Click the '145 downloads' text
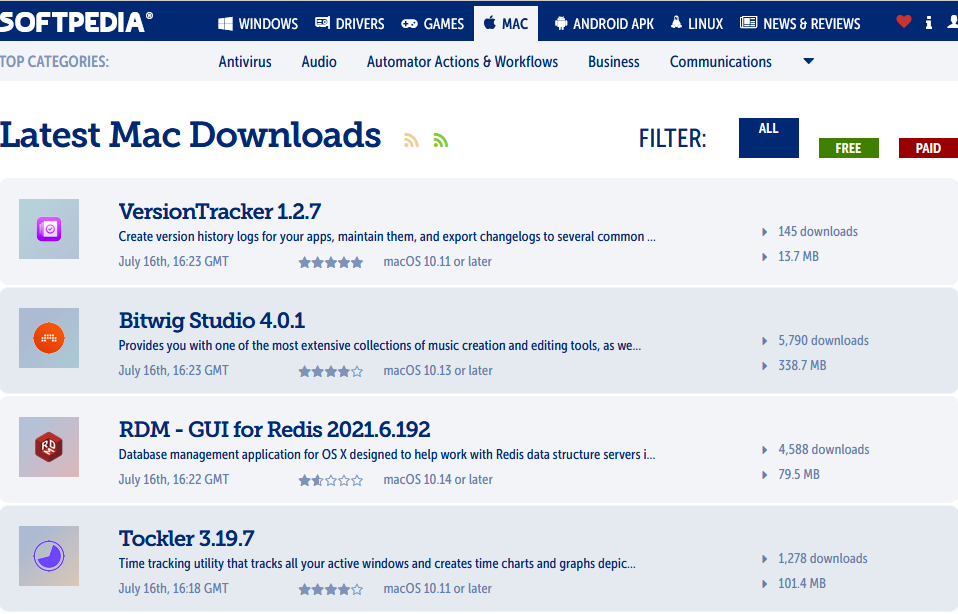 (x=818, y=232)
